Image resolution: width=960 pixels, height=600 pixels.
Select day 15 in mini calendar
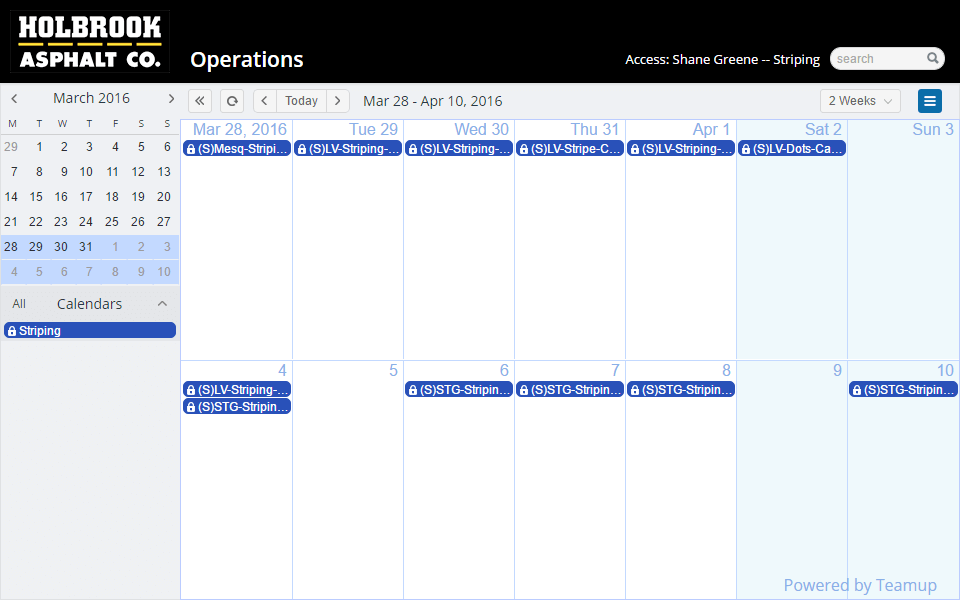pos(36,197)
